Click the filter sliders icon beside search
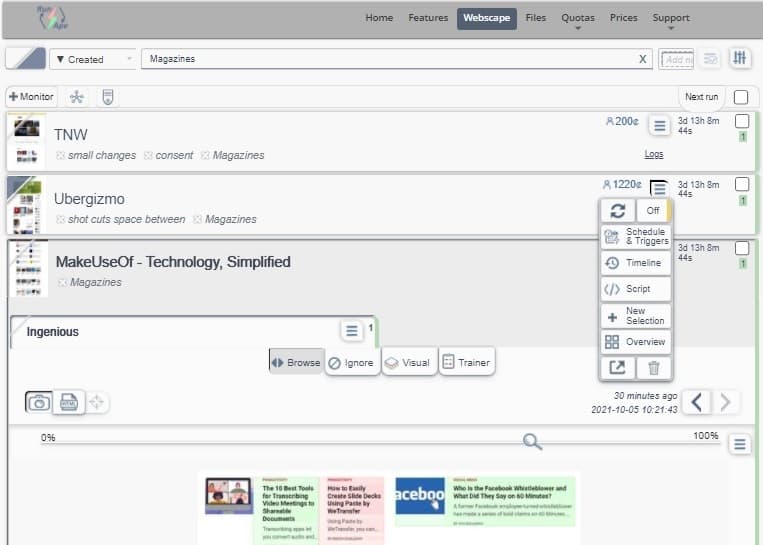Viewport: 763px width, 545px height. point(740,59)
